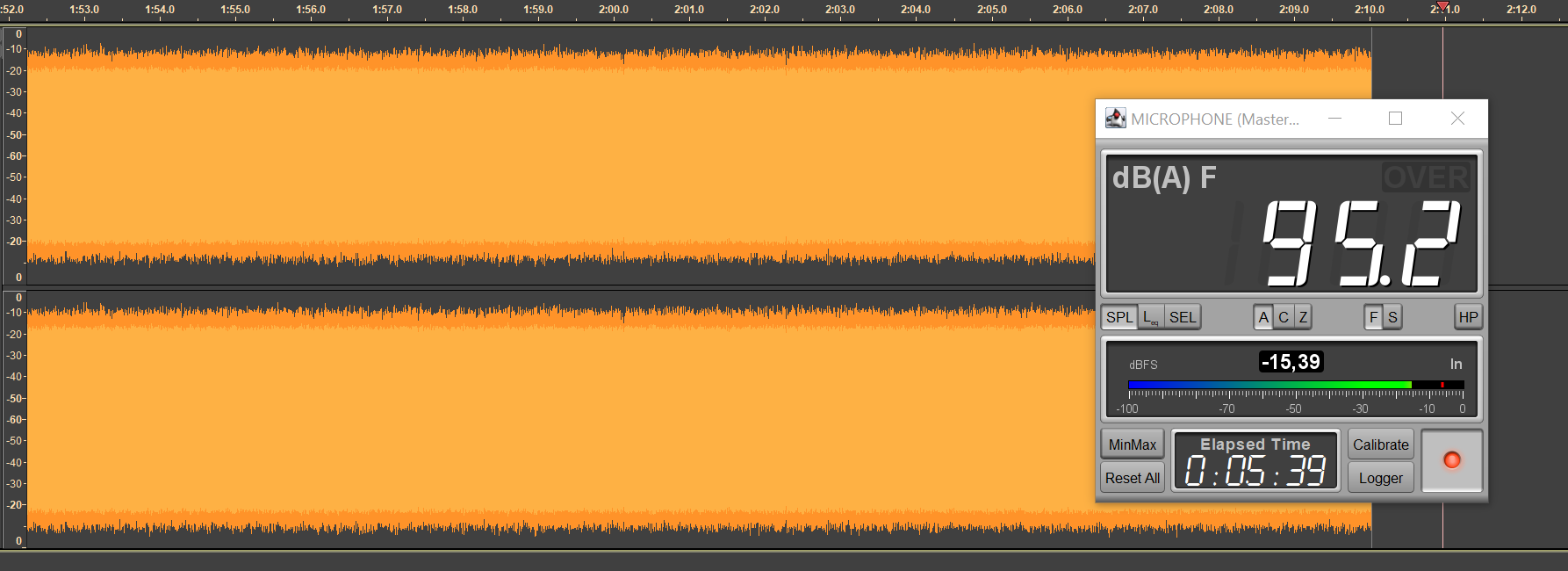Image resolution: width=1568 pixels, height=571 pixels.
Task: Click the dBFS input level meter bar
Action: coord(1296,385)
